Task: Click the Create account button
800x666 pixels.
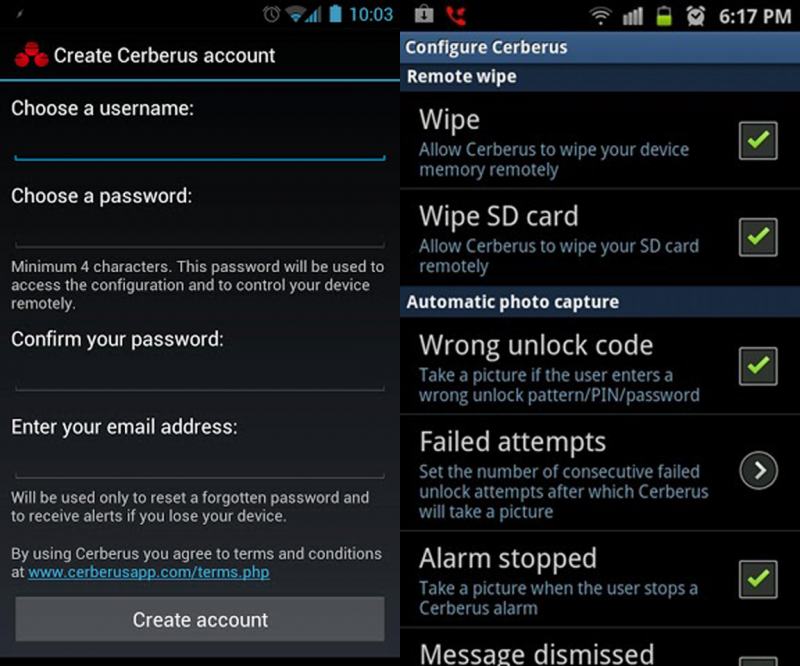Action: coord(200,619)
